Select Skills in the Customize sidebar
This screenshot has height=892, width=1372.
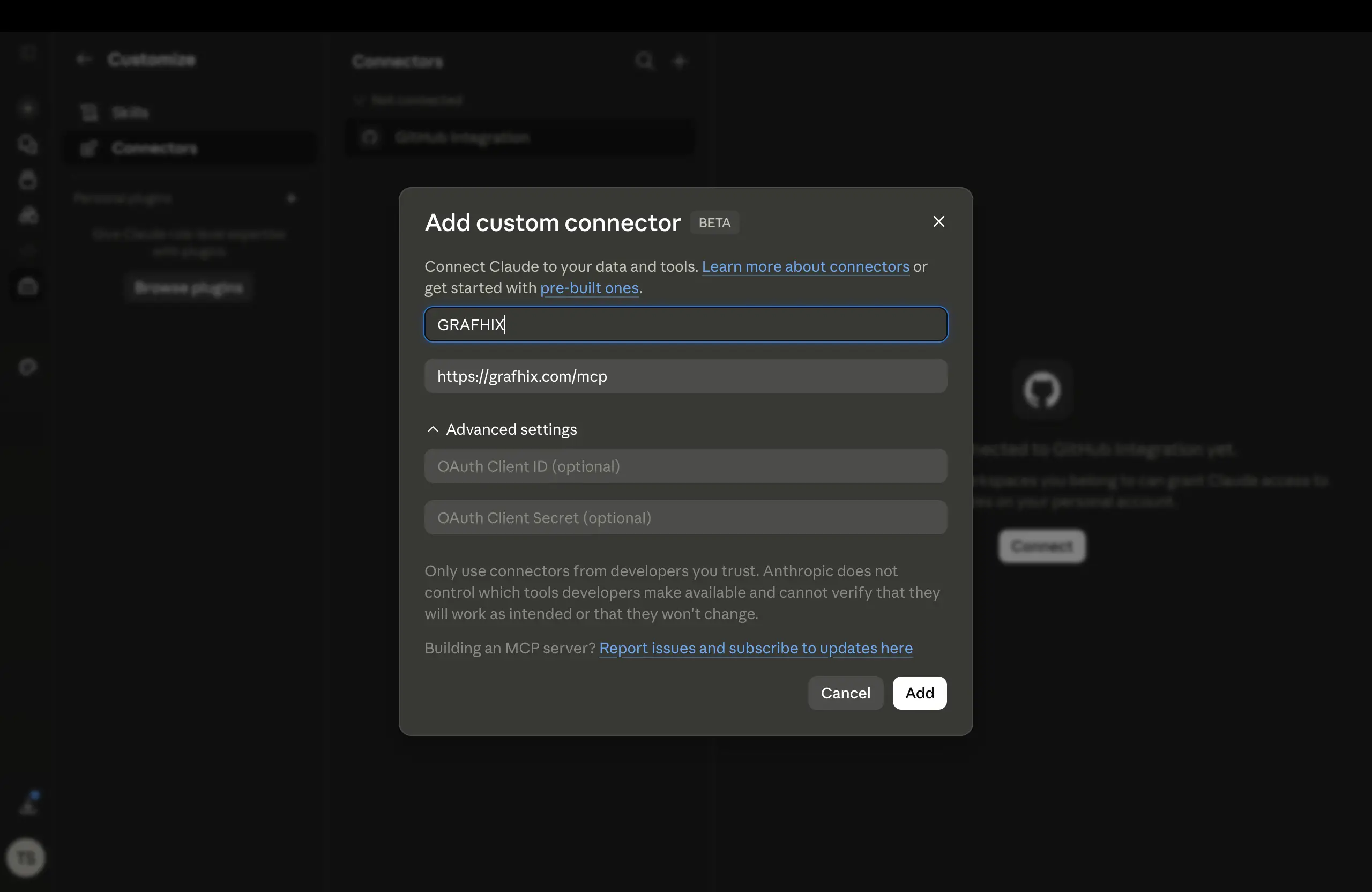click(190, 113)
